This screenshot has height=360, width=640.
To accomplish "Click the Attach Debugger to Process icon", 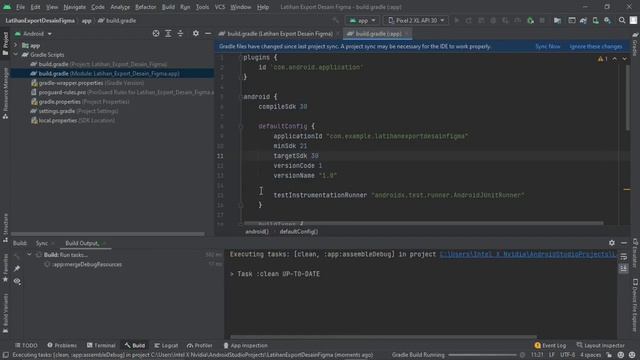I will (530, 20).
